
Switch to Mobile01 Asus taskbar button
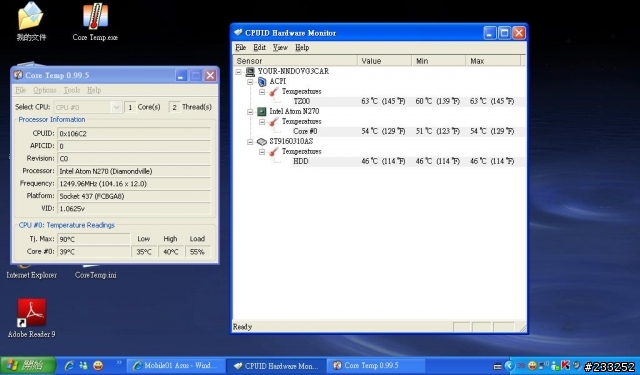click(177, 366)
